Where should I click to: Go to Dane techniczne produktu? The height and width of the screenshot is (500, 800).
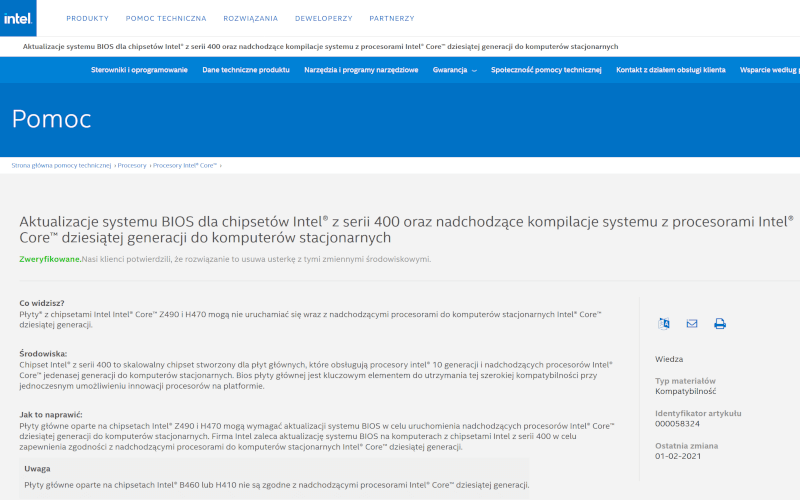pyautogui.click(x=245, y=70)
